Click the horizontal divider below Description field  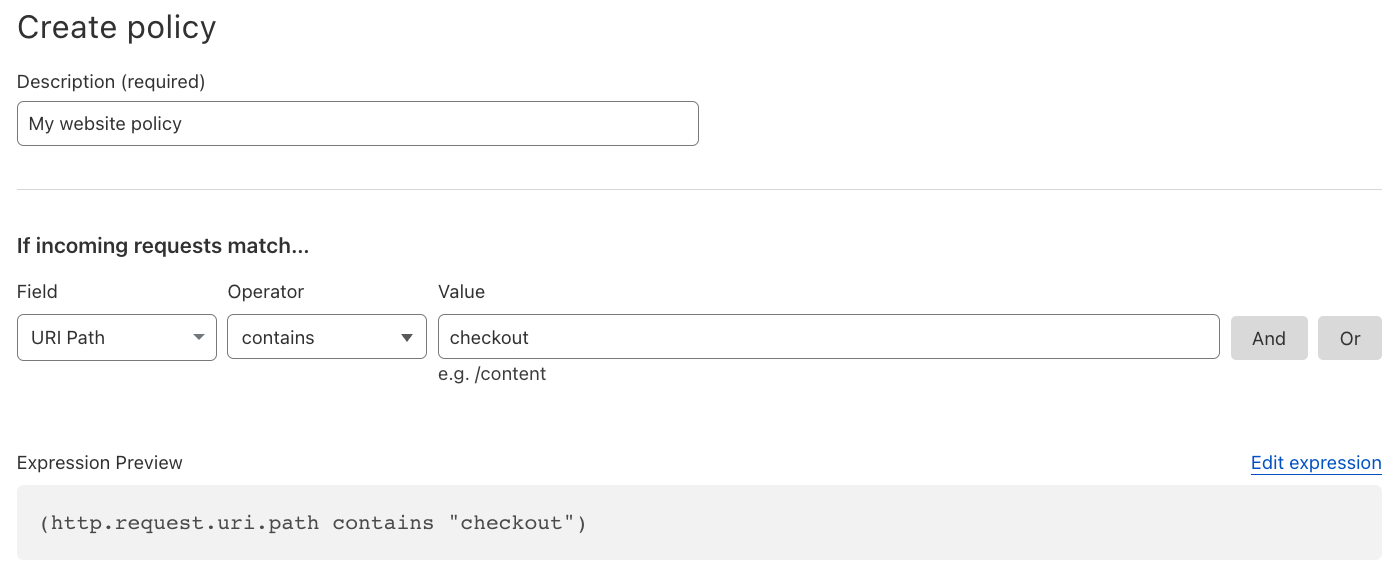699,189
